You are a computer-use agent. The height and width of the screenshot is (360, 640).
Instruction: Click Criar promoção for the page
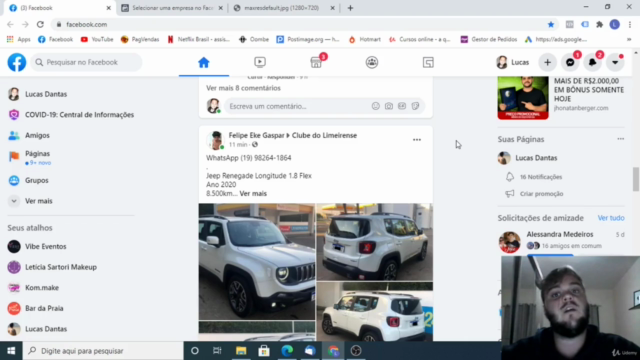(x=541, y=194)
